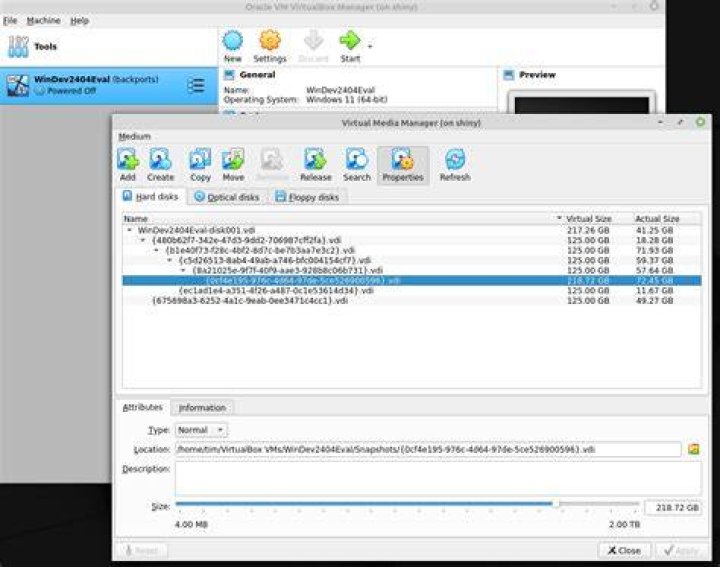Click the Search media icon
This screenshot has width=720, height=567.
point(357,159)
